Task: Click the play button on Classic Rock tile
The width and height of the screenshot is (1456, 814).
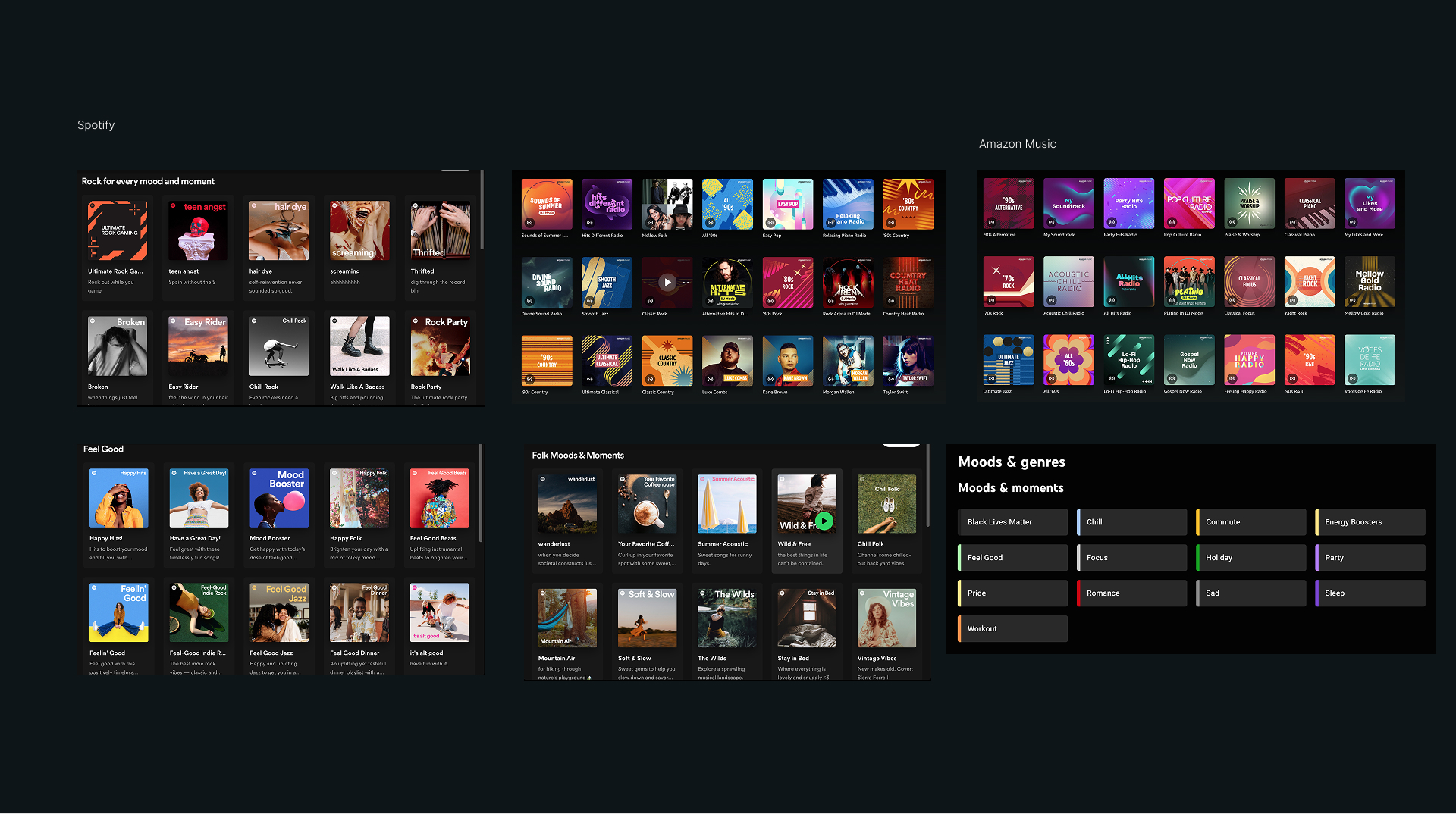Action: pos(667,282)
